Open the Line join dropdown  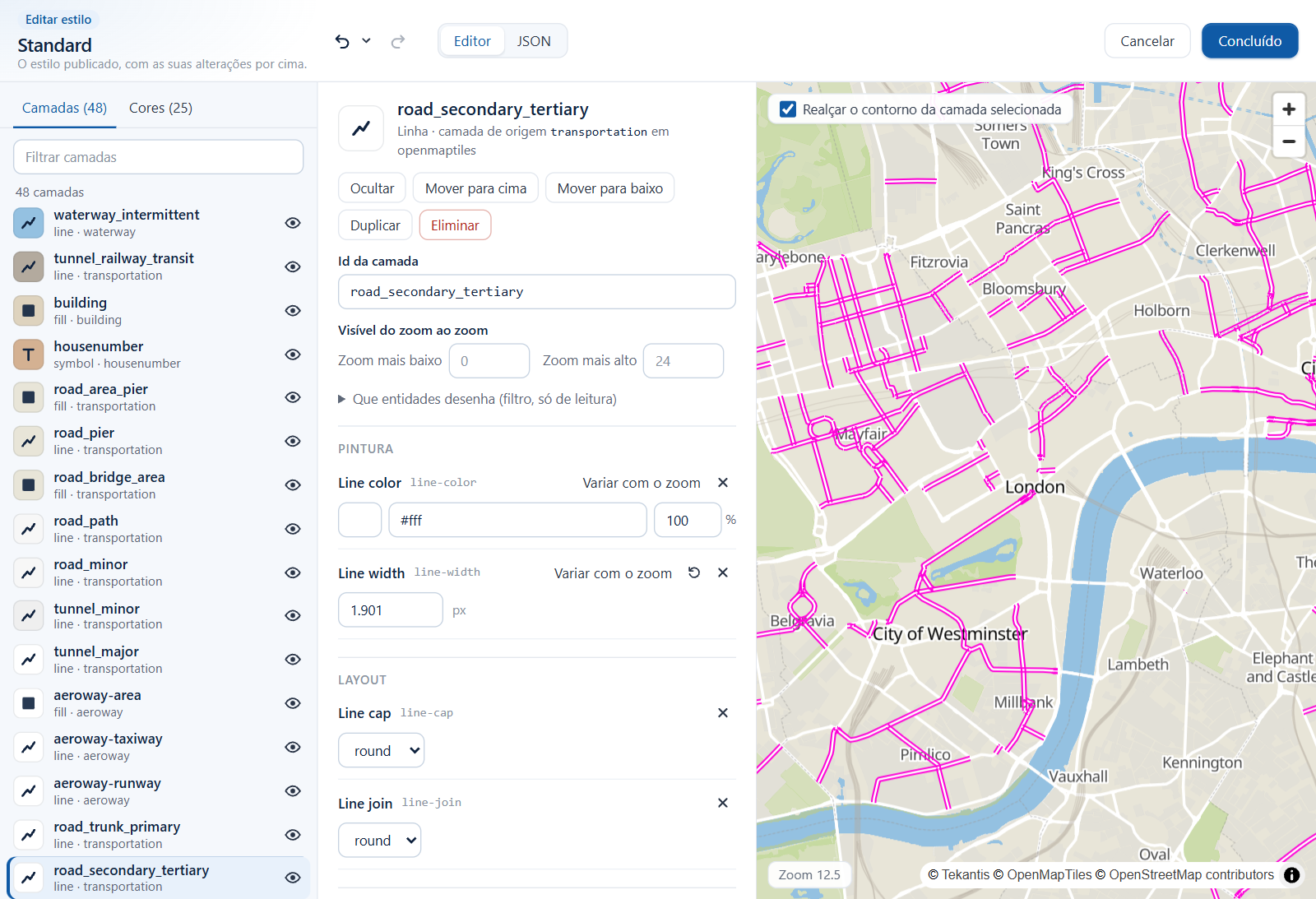[x=380, y=840]
